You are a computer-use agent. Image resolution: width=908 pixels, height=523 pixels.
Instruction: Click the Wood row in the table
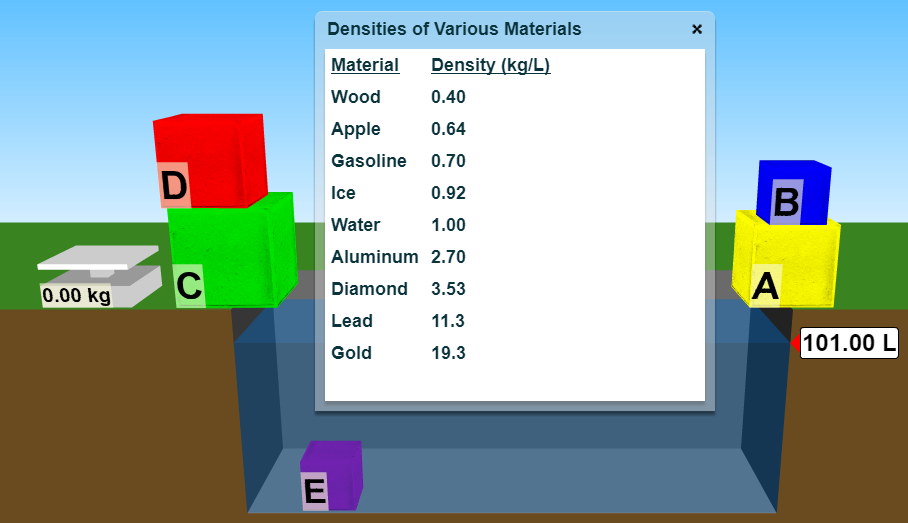point(398,97)
